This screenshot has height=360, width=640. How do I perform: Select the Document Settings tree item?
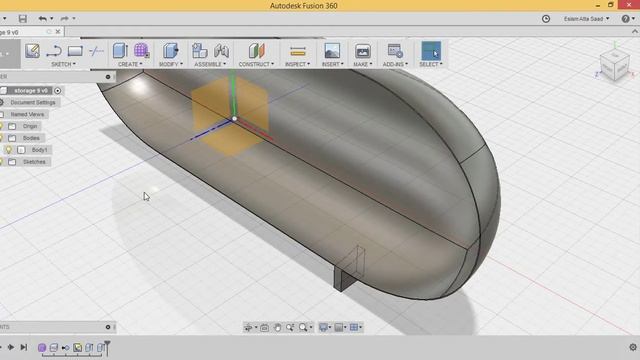[x=33, y=102]
